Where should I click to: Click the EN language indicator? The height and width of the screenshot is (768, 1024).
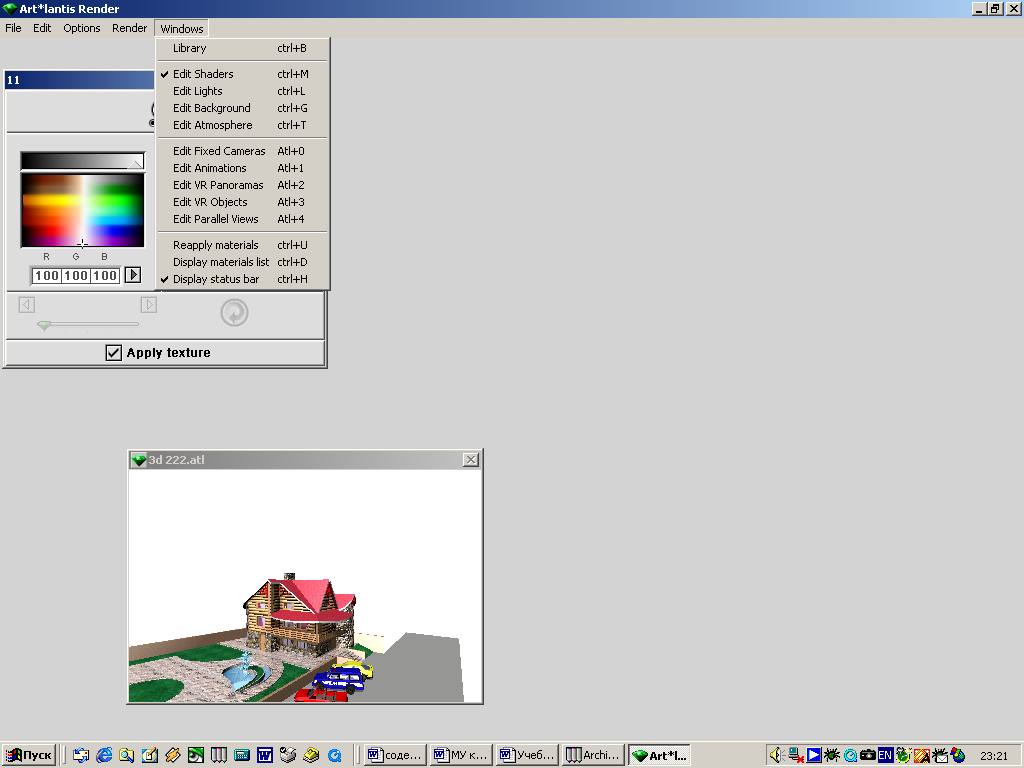(885, 755)
